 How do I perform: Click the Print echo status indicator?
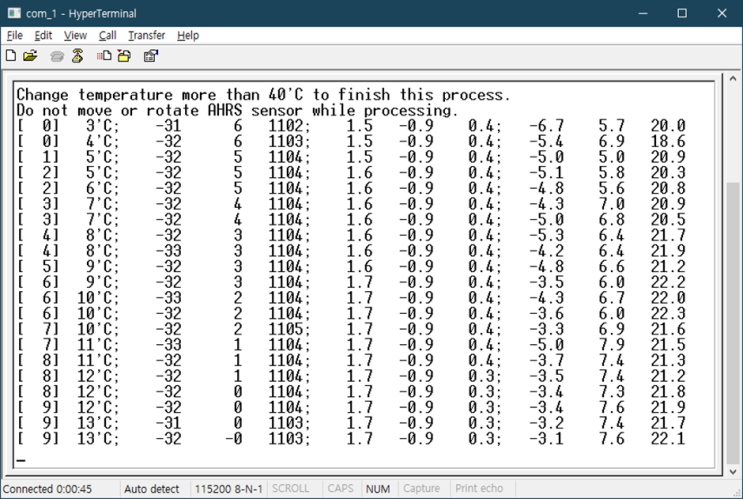coord(479,489)
